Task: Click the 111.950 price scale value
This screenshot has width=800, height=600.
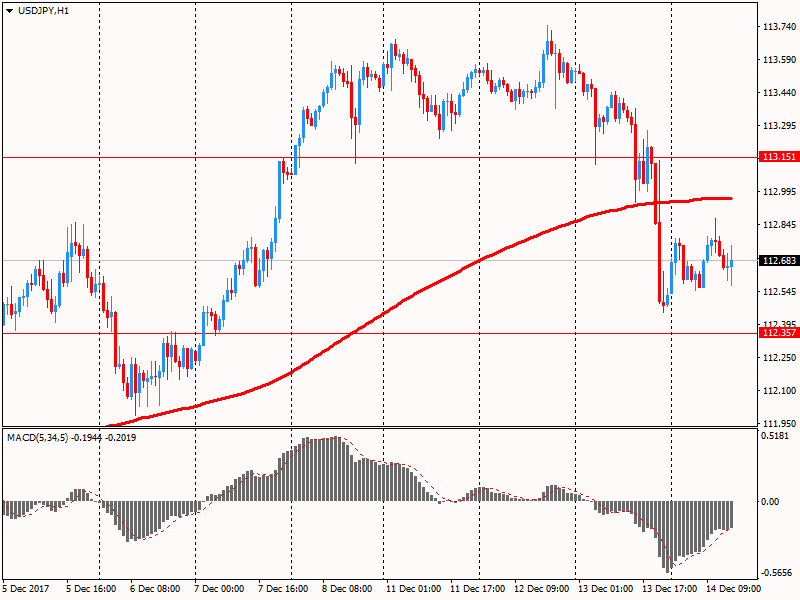Action: pyautogui.click(x=779, y=423)
